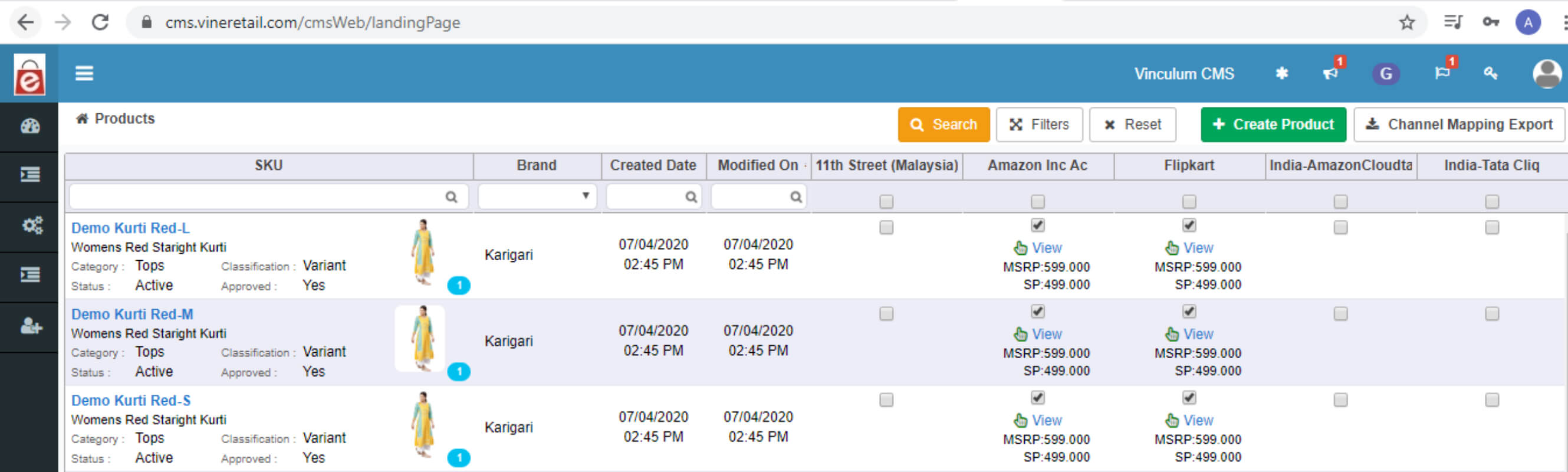Open the sidebar gears settings icon

(32, 225)
